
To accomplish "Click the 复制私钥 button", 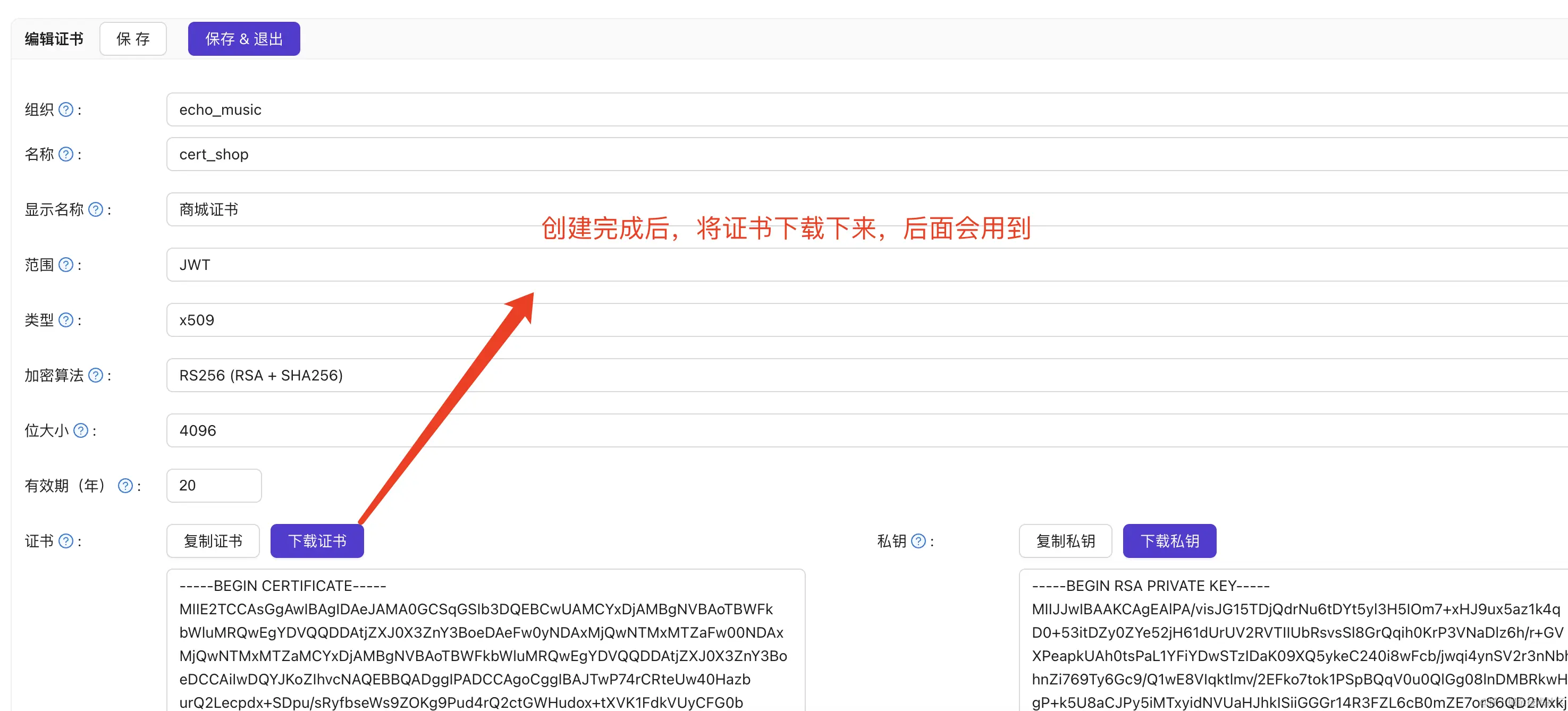I will (x=1065, y=541).
